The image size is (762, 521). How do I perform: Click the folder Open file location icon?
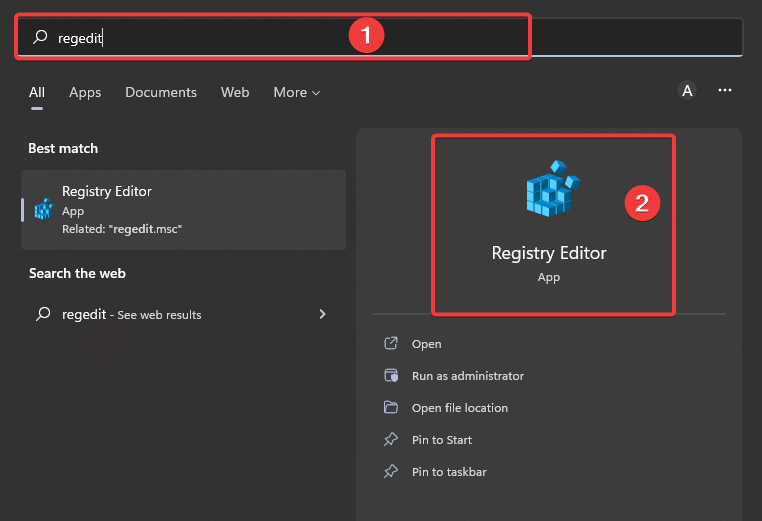(391, 407)
